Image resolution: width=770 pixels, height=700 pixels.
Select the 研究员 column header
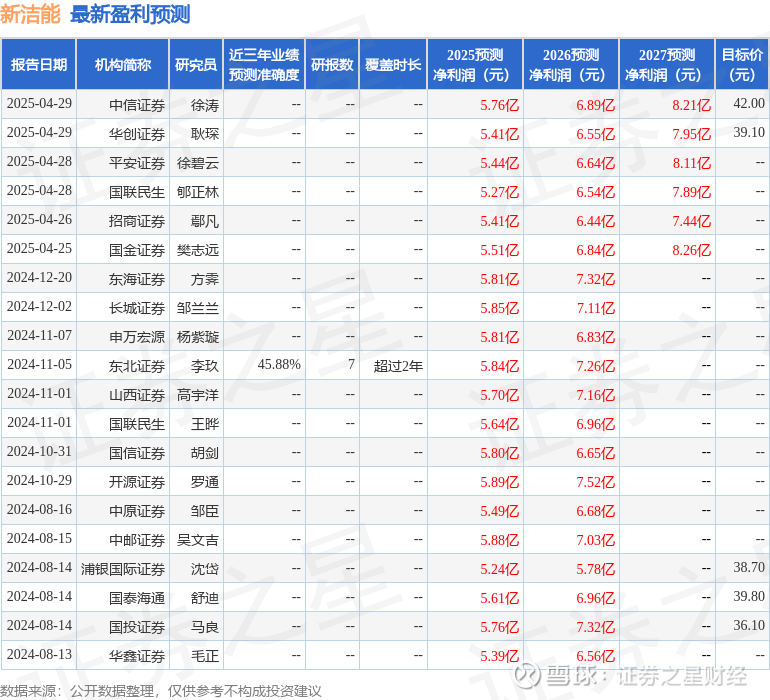coord(196,64)
